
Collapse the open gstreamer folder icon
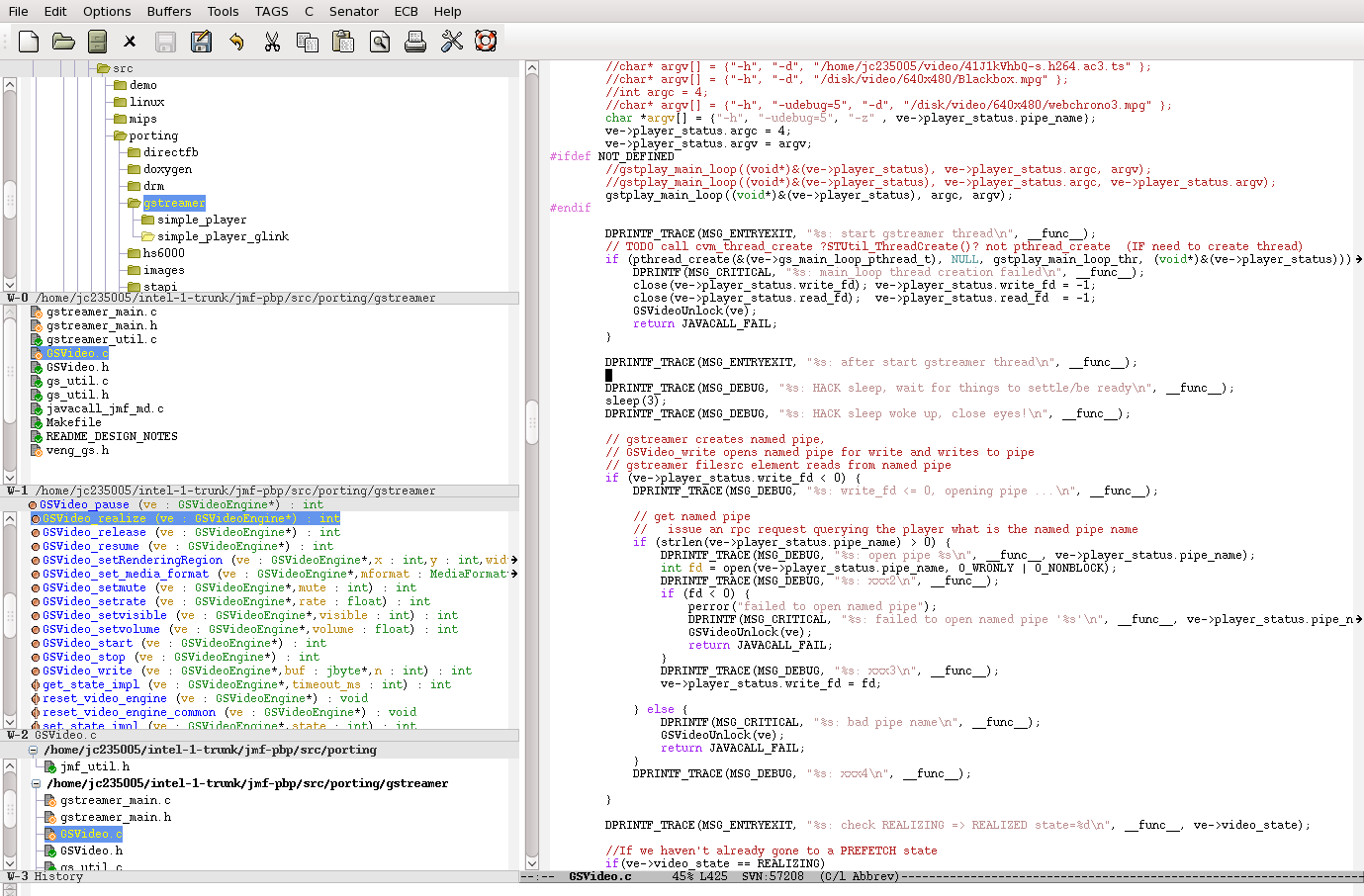tap(135, 203)
